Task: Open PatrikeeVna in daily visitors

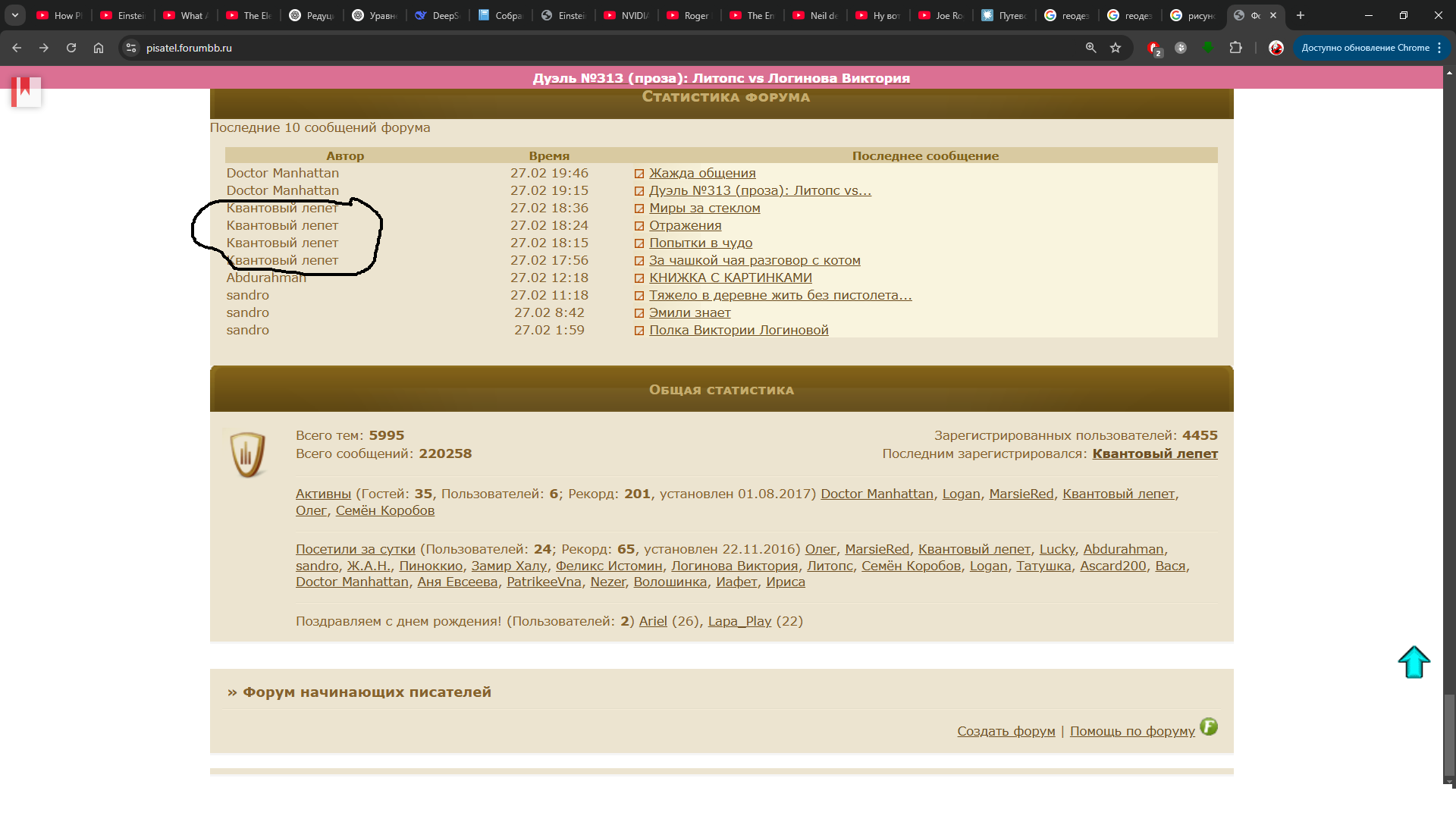Action: click(x=544, y=582)
